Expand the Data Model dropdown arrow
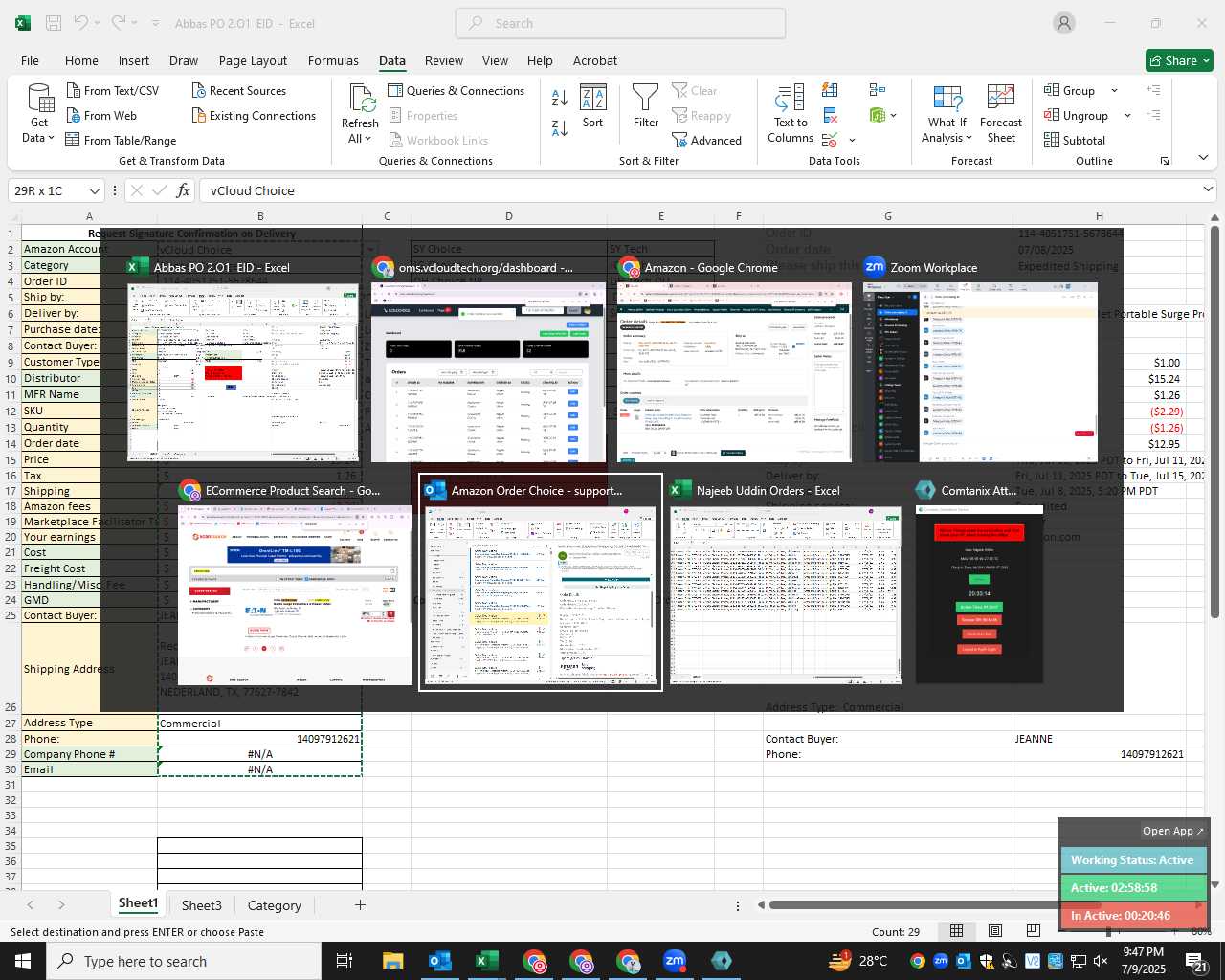The width and height of the screenshot is (1225, 980). 894,116
